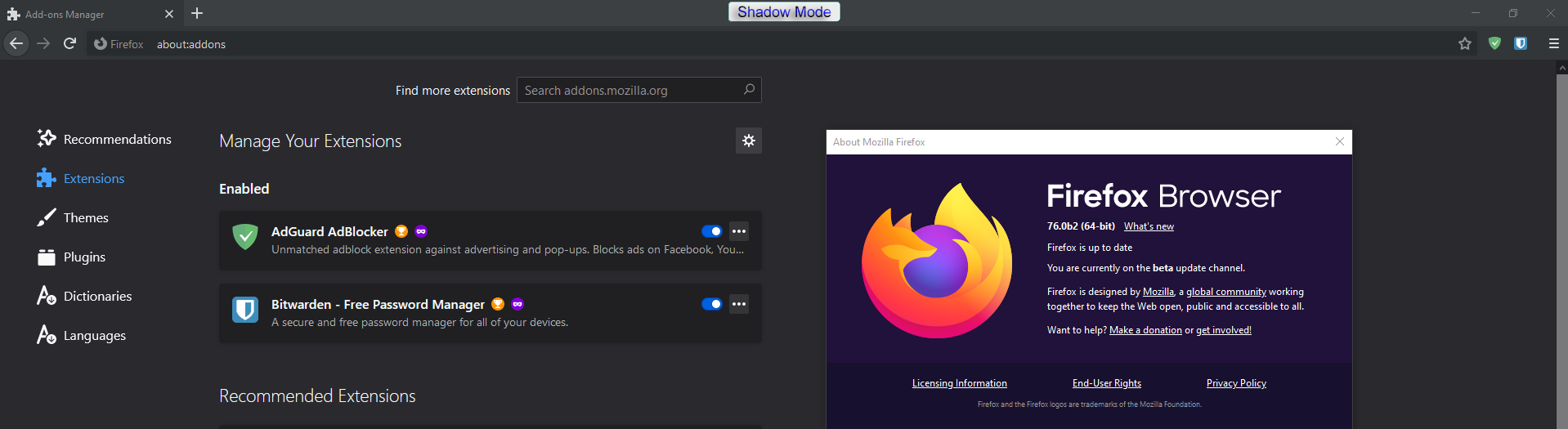This screenshot has width=1568, height=429.
Task: Open Licensing Information link
Action: click(x=960, y=383)
